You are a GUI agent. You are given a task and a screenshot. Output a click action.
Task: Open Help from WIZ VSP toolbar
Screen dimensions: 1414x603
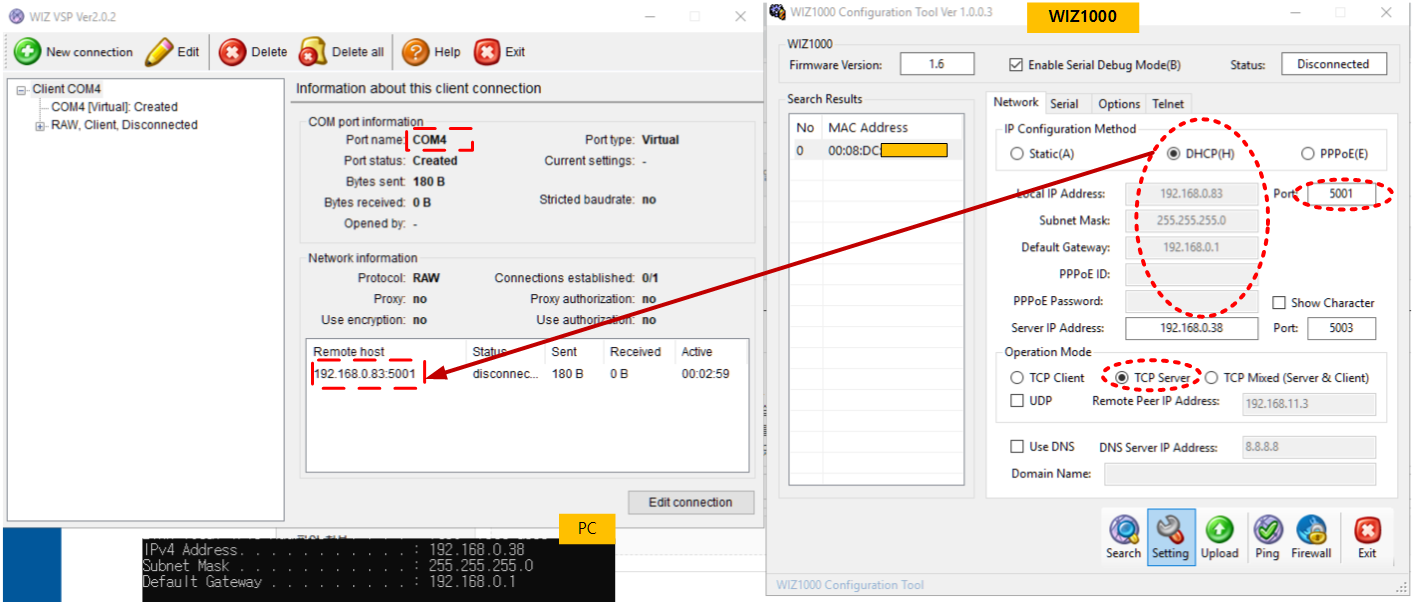pyautogui.click(x=415, y=52)
